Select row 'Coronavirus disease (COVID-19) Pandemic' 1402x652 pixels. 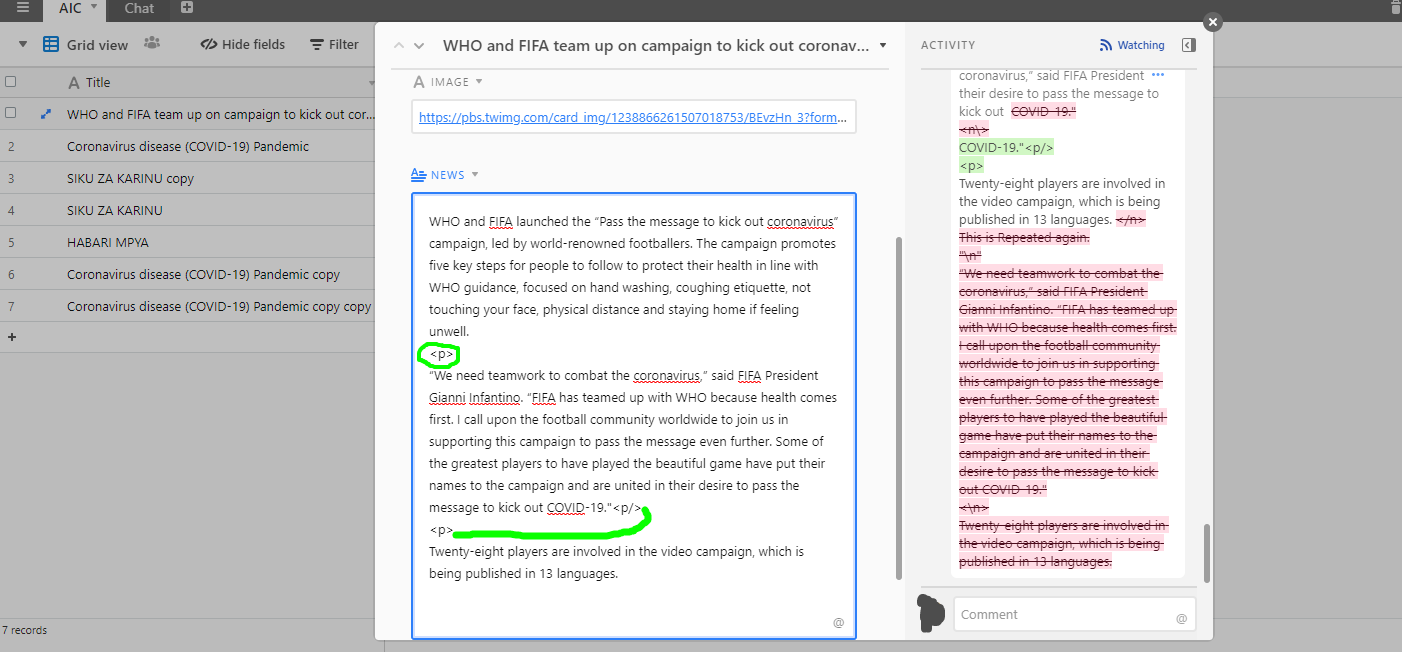coord(188,146)
